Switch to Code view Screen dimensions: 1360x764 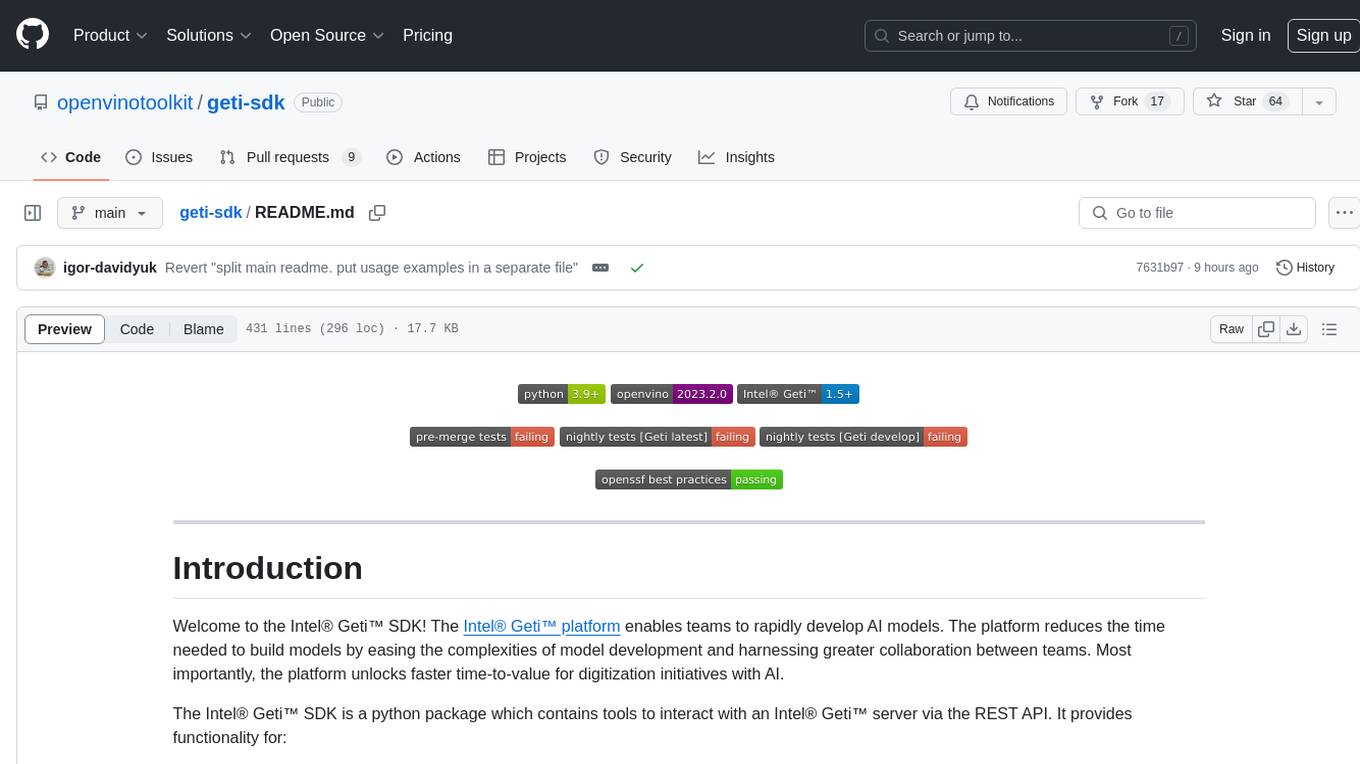pyautogui.click(x=137, y=329)
